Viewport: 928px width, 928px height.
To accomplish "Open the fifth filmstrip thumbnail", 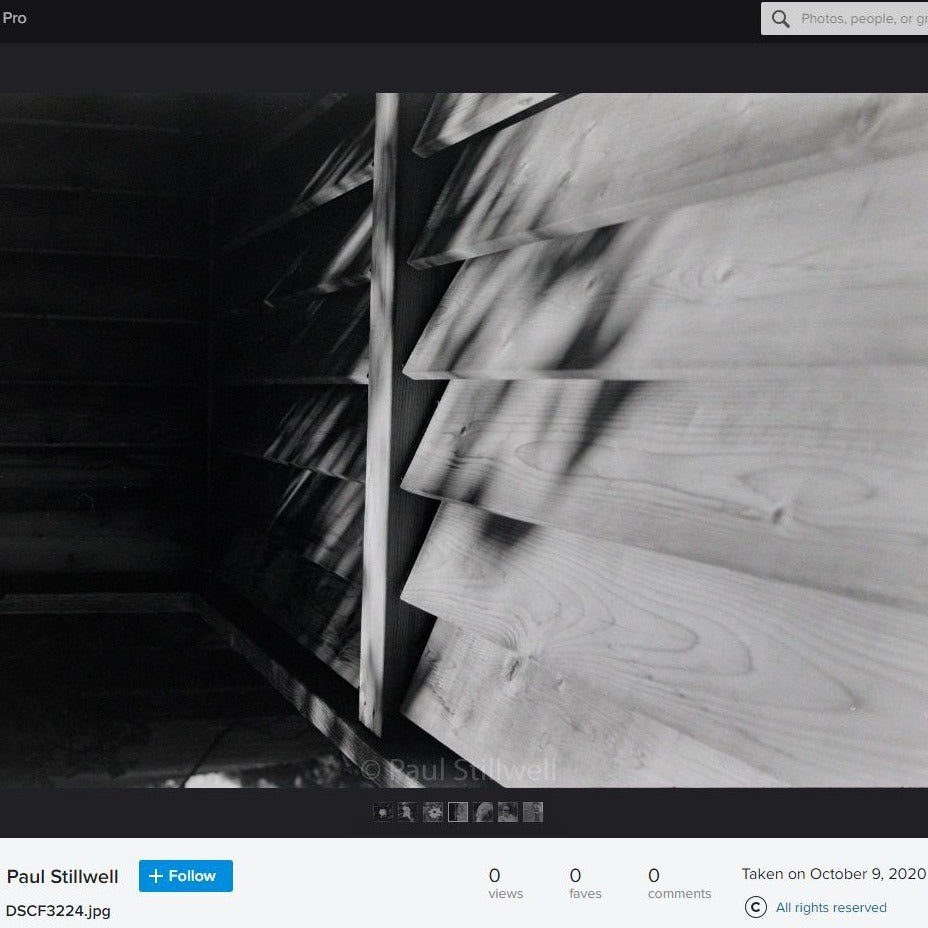I will (x=483, y=812).
